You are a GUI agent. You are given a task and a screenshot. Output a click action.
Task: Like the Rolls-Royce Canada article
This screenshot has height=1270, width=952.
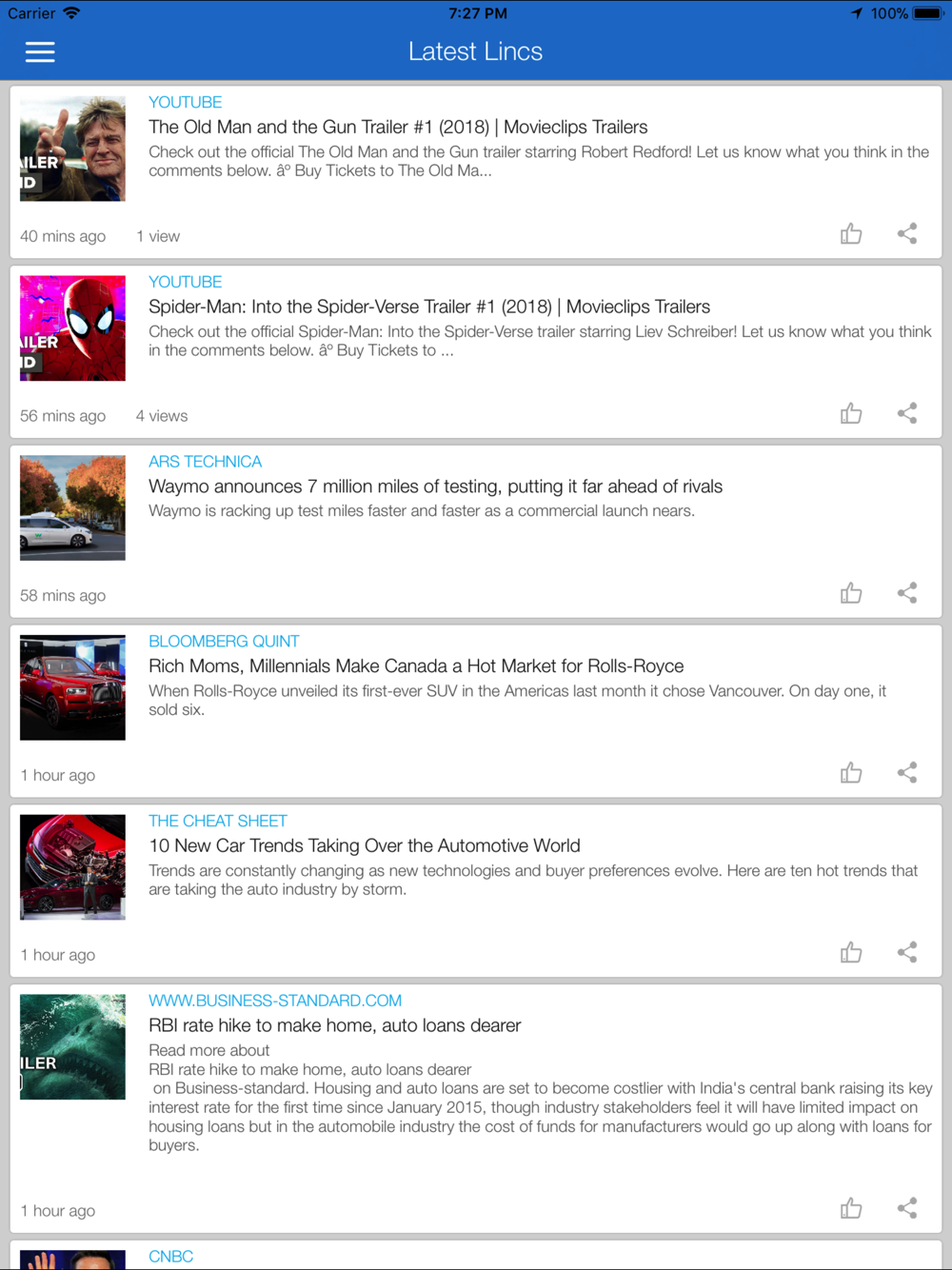(x=851, y=773)
